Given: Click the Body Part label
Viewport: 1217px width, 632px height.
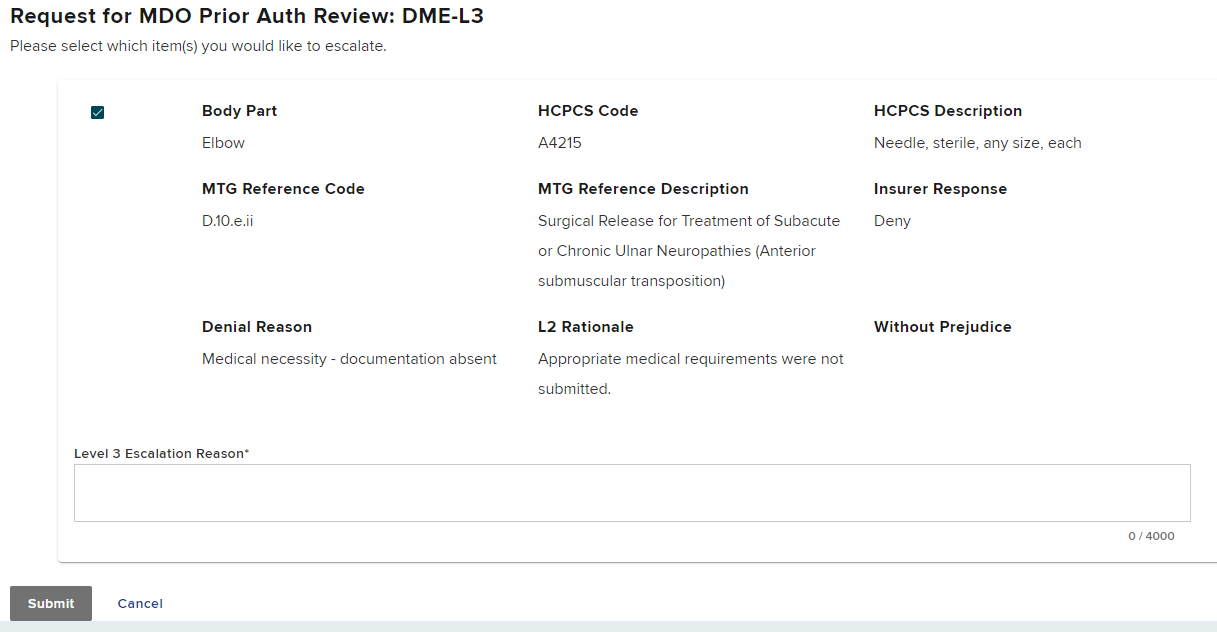Looking at the screenshot, I should pos(239,111).
